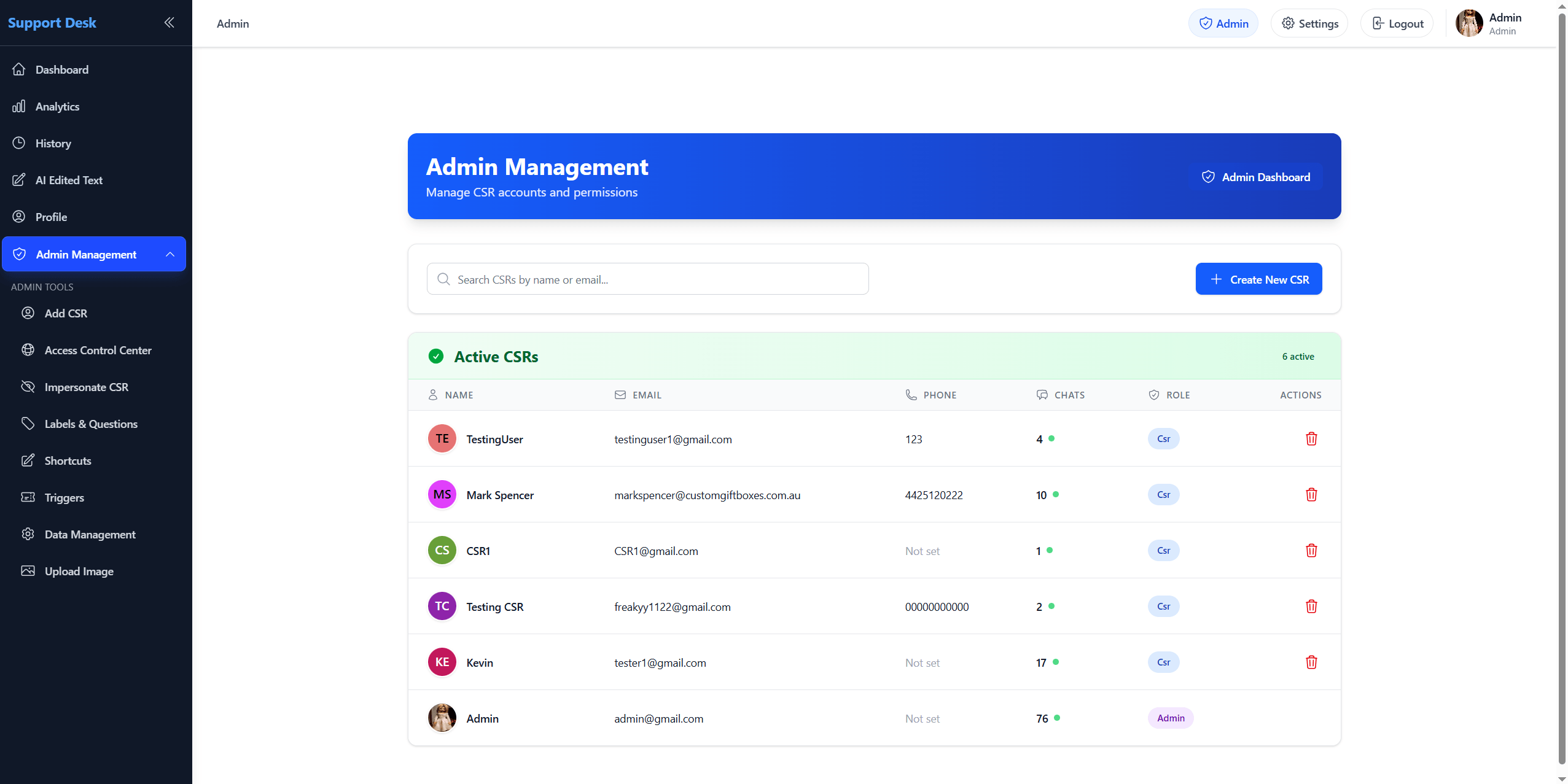
Task: Click the Logout button
Action: [x=1395, y=23]
